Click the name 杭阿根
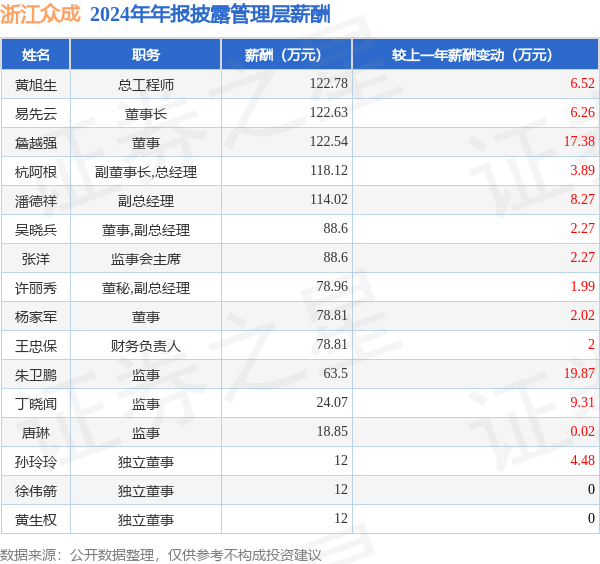This screenshot has width=600, height=564. (36, 172)
